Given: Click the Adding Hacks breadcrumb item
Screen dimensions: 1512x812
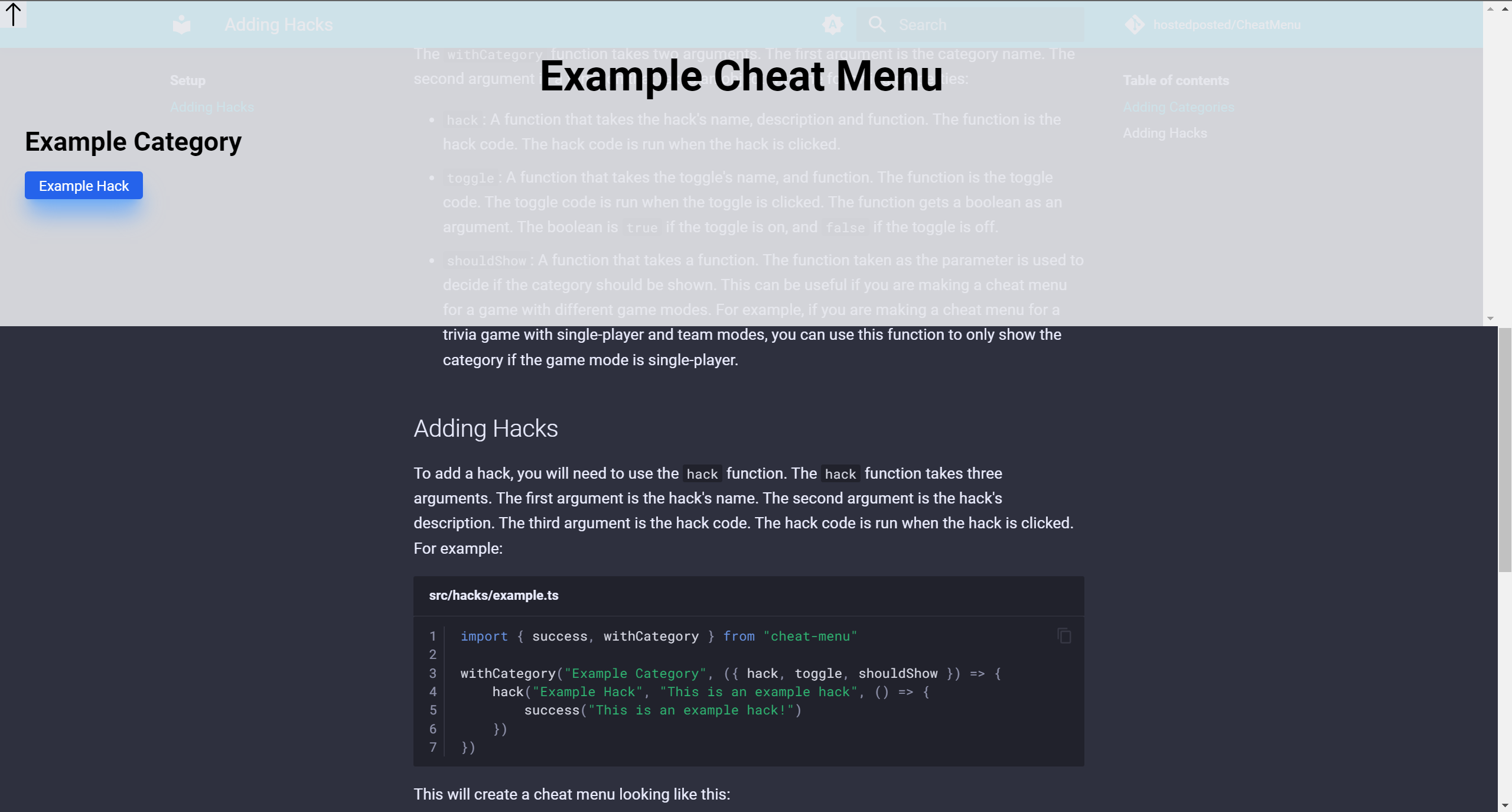Looking at the screenshot, I should (x=278, y=25).
